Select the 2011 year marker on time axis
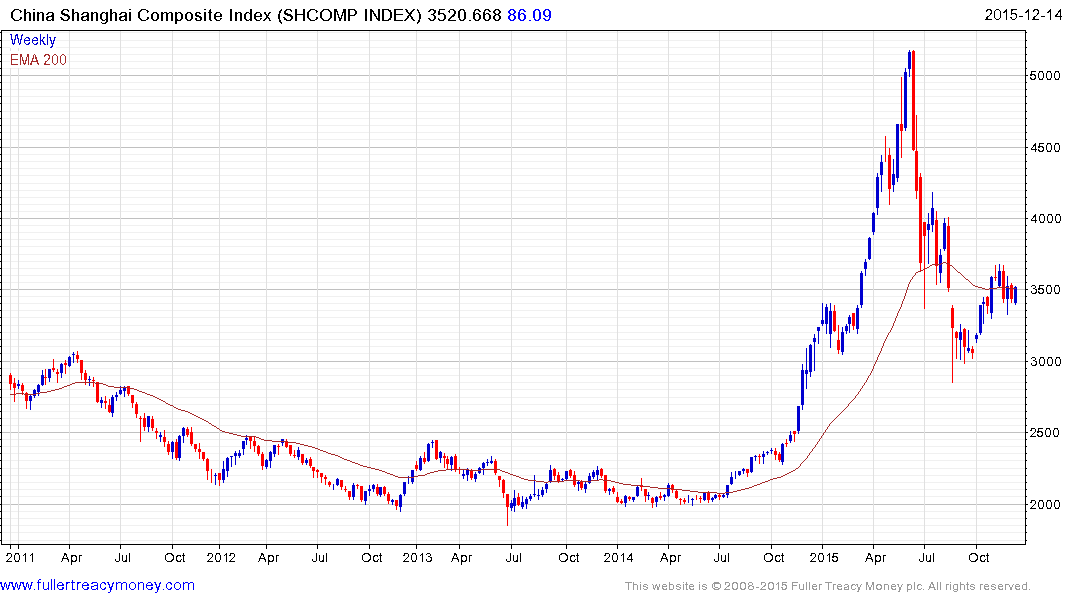Viewport: 1075px width, 600px height. (20, 557)
